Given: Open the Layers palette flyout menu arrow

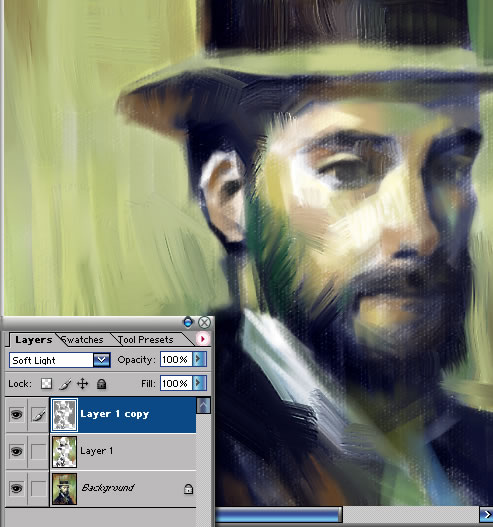Looking at the screenshot, I should (203, 339).
